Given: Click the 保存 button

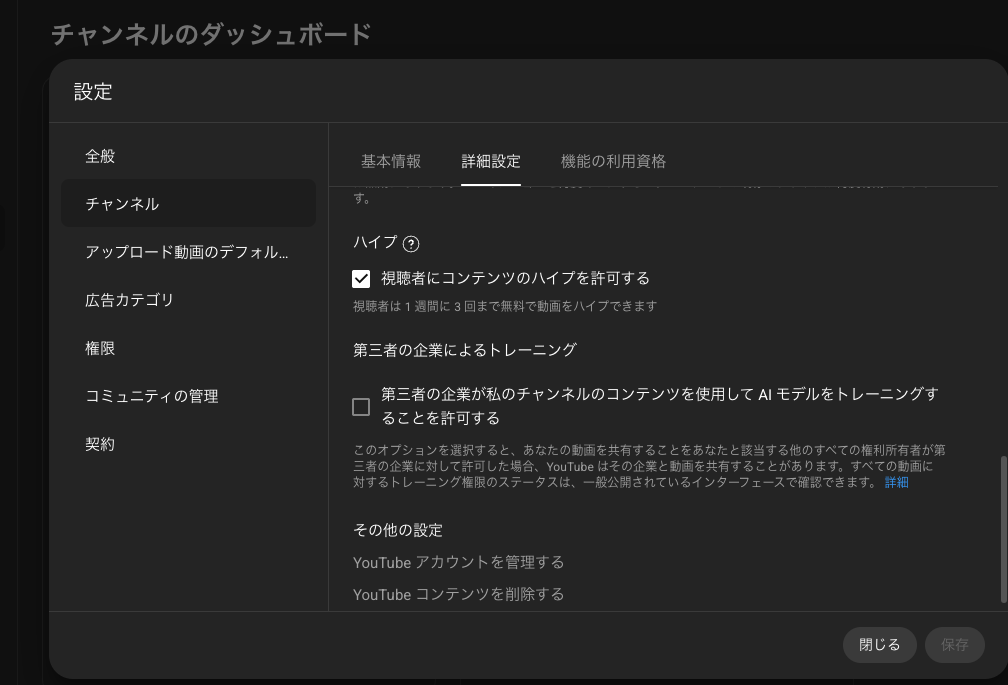Looking at the screenshot, I should tap(954, 645).
